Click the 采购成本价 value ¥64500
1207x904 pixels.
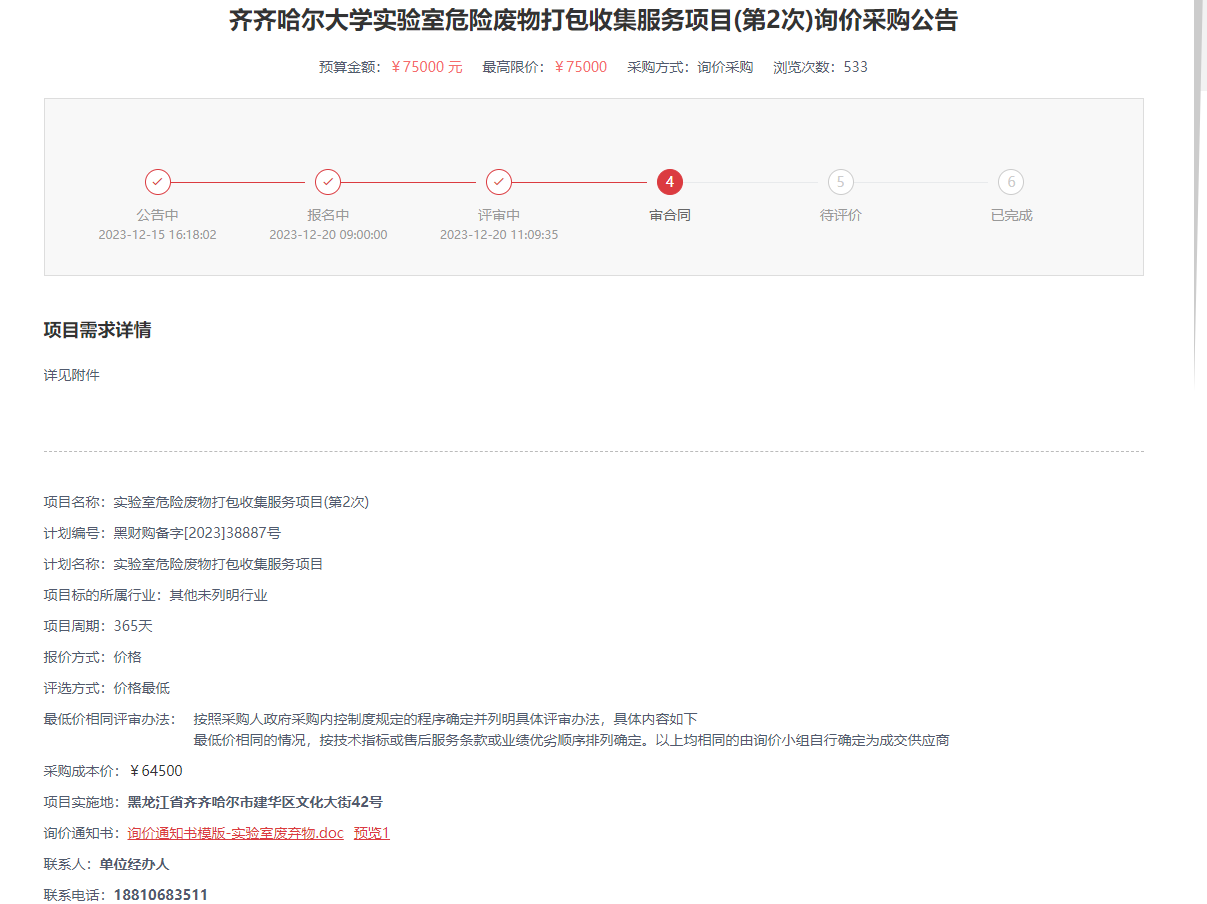(155, 771)
